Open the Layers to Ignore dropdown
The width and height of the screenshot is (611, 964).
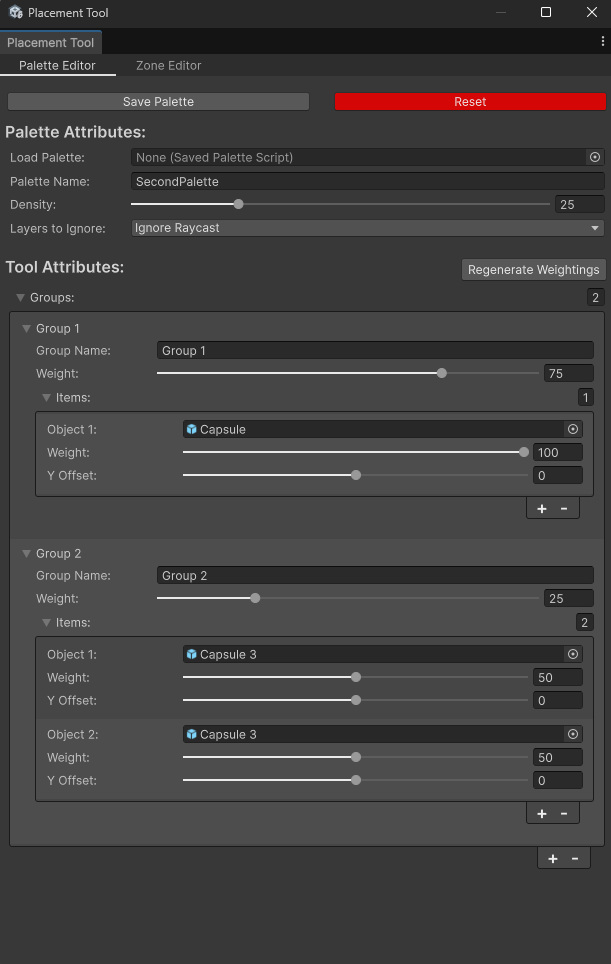[x=368, y=228]
